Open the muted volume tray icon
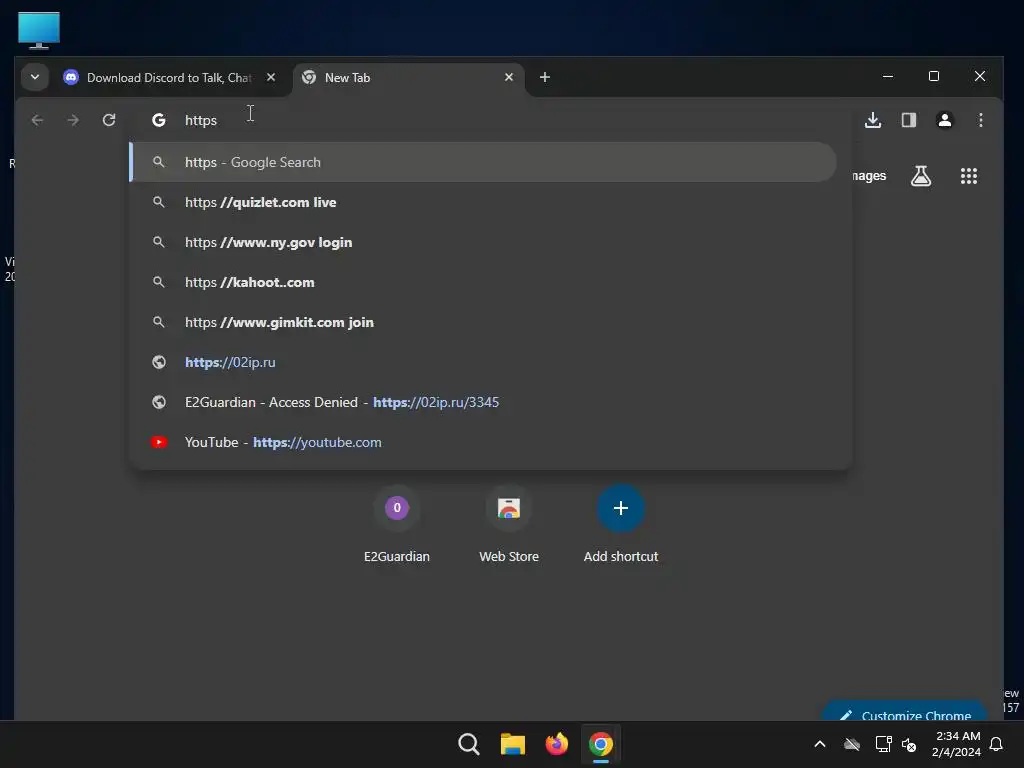This screenshot has height=768, width=1024. [x=909, y=744]
